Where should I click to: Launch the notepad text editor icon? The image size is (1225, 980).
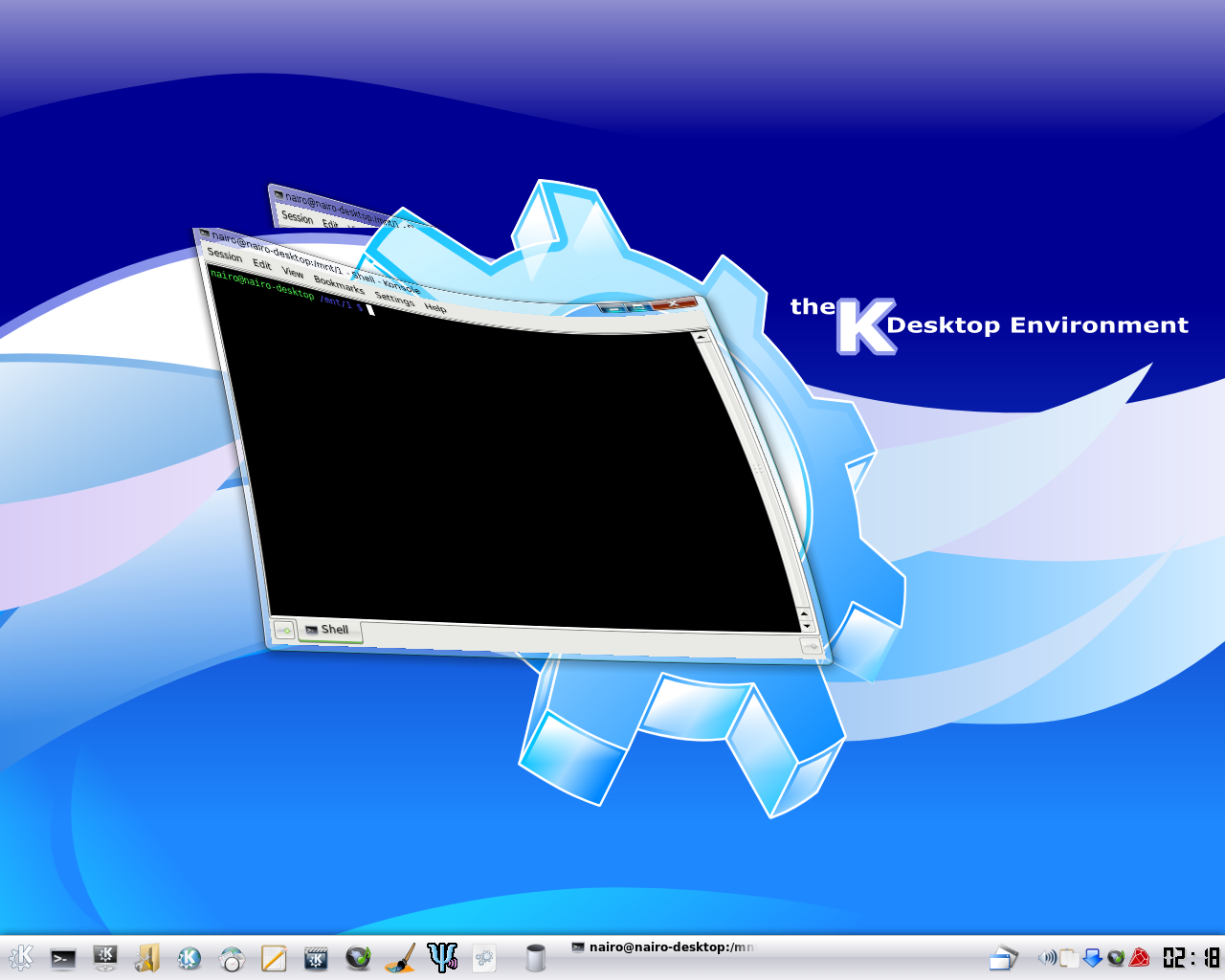pyautogui.click(x=274, y=958)
